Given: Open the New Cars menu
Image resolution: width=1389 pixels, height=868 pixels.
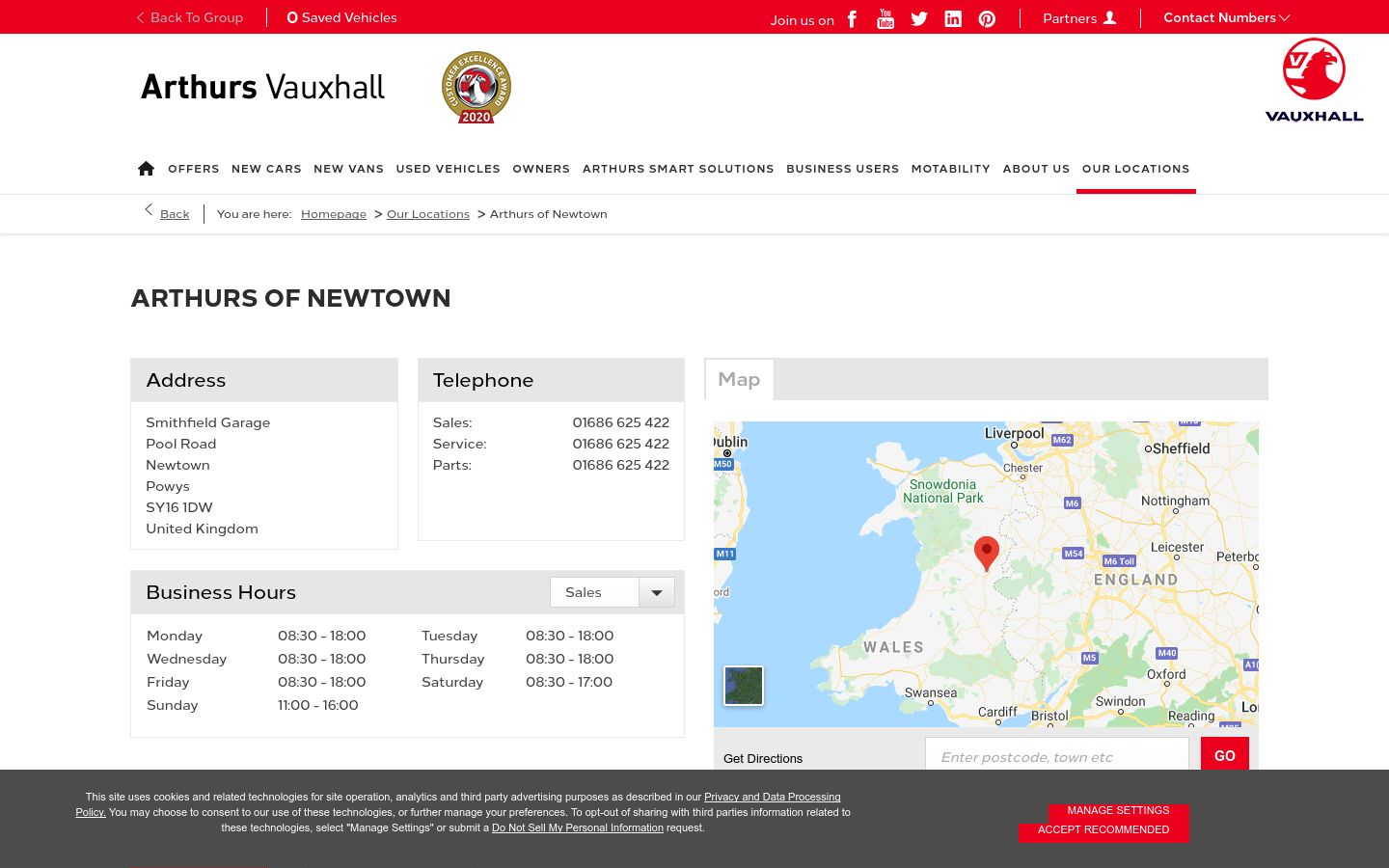Looking at the screenshot, I should (266, 169).
